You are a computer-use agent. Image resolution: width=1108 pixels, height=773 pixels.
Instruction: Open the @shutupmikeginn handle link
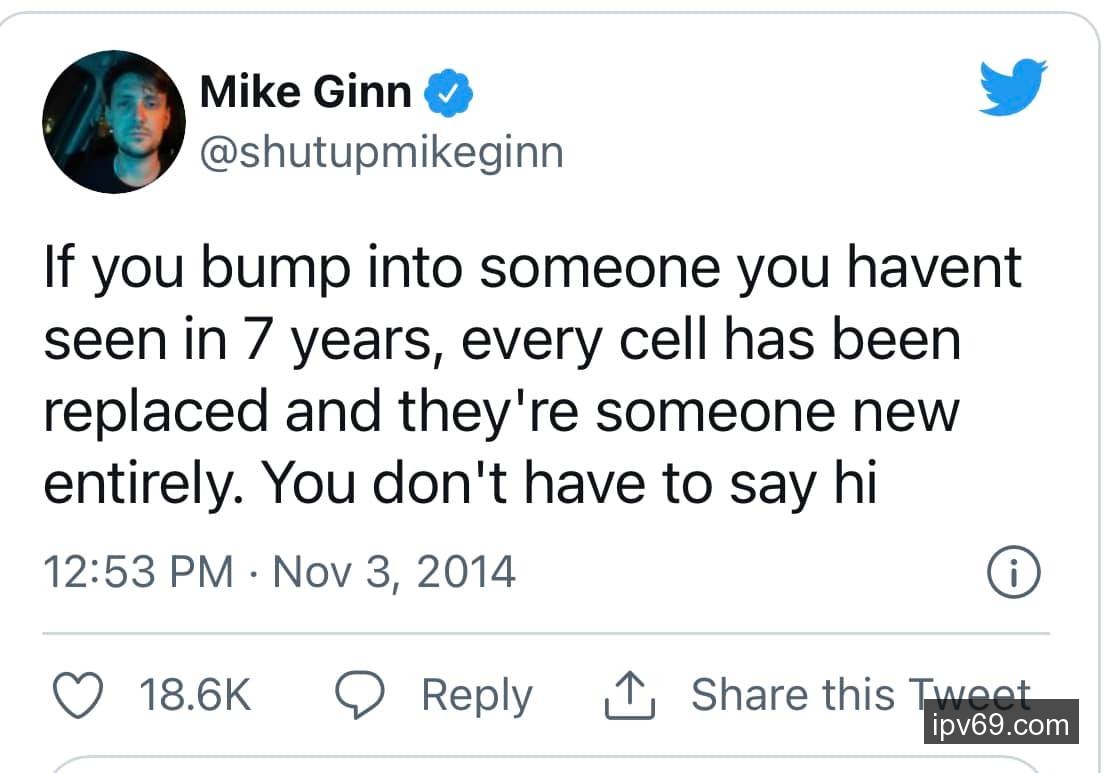381,153
